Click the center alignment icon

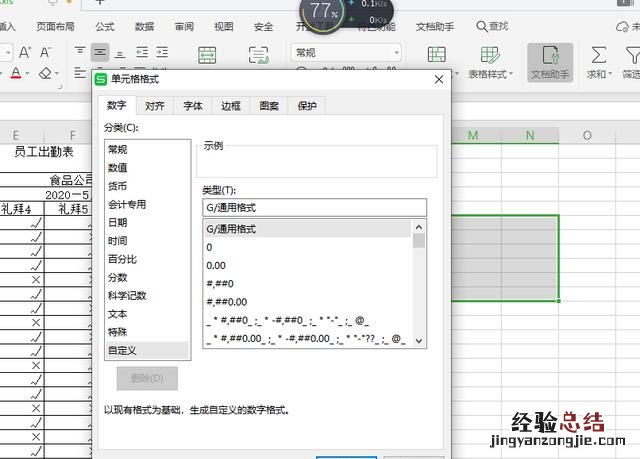pyautogui.click(x=100, y=50)
